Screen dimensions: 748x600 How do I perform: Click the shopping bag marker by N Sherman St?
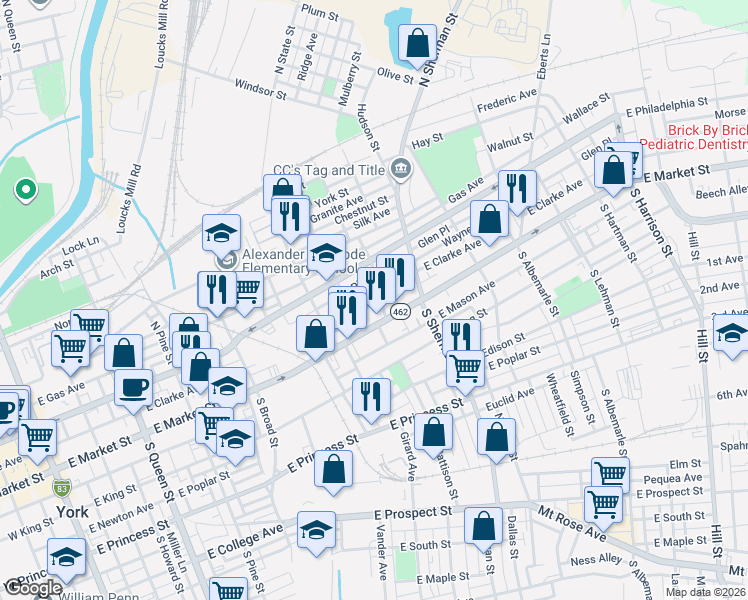coord(417,44)
